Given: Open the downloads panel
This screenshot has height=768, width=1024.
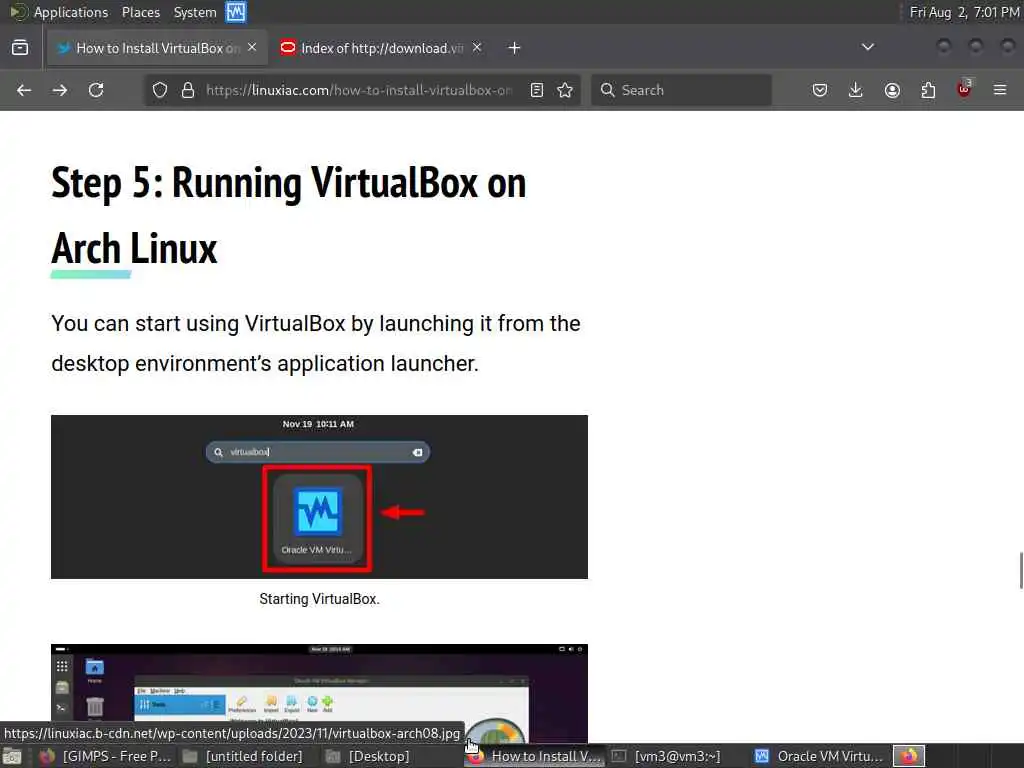Looking at the screenshot, I should click(856, 90).
